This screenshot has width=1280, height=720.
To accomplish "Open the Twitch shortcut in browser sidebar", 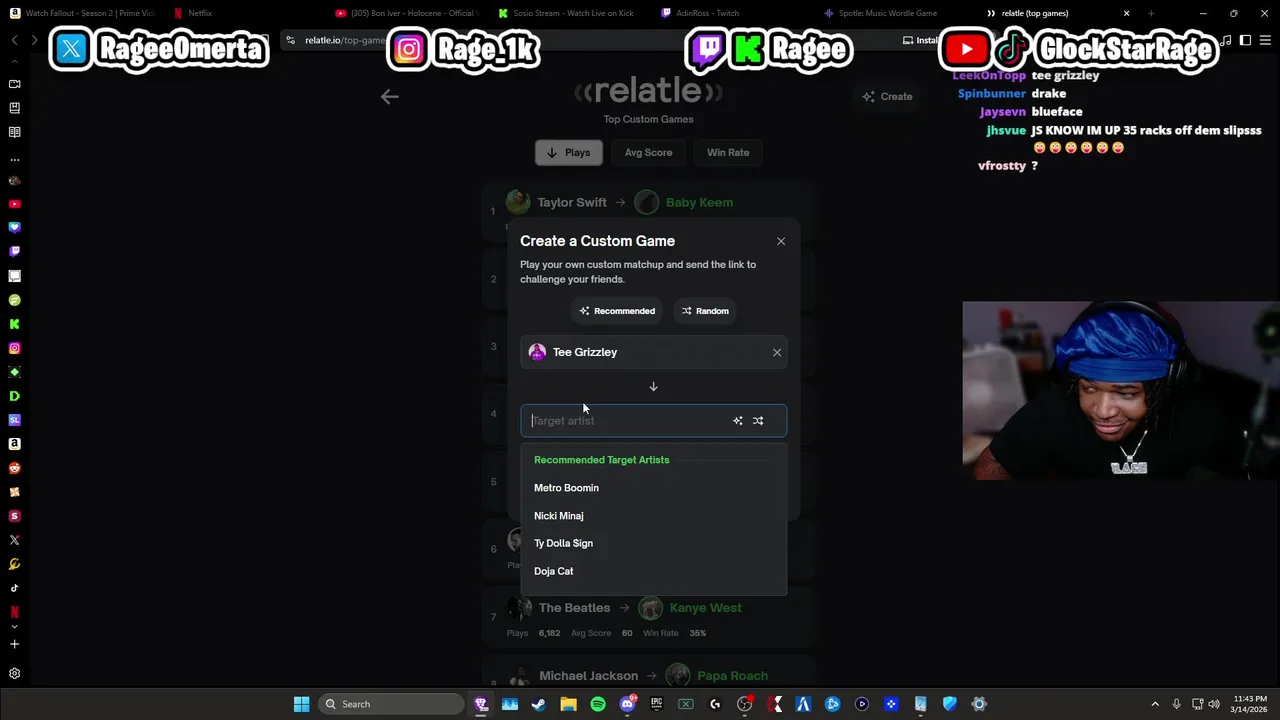I will coord(14,252).
